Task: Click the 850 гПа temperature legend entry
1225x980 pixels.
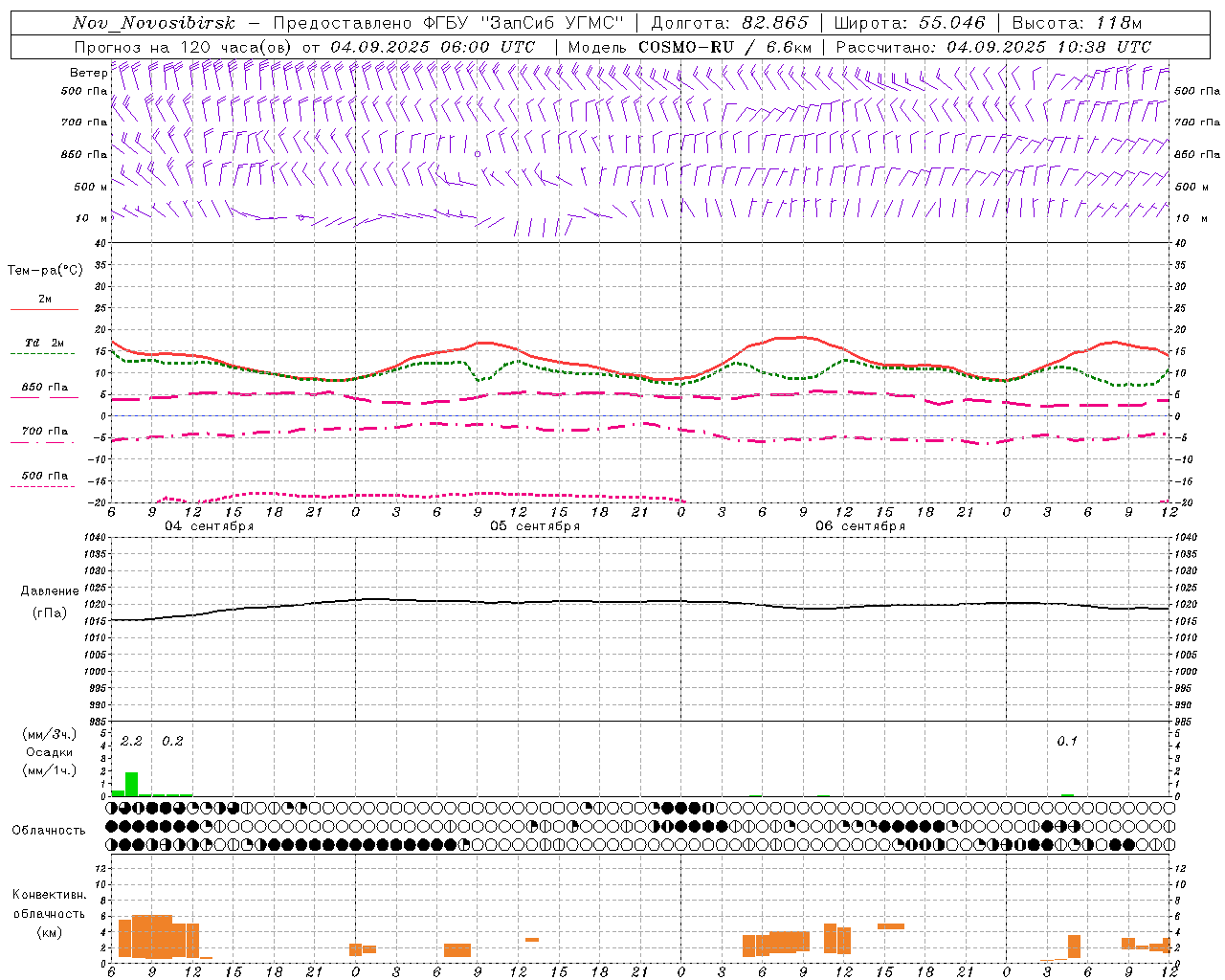Action: (x=44, y=388)
